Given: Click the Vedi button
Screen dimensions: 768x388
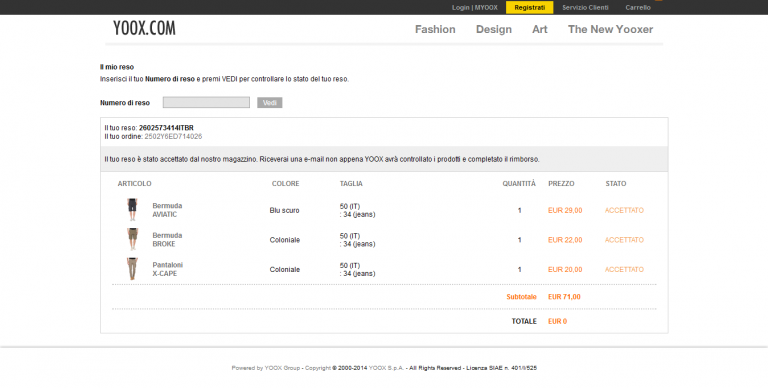Looking at the screenshot, I should [270, 102].
